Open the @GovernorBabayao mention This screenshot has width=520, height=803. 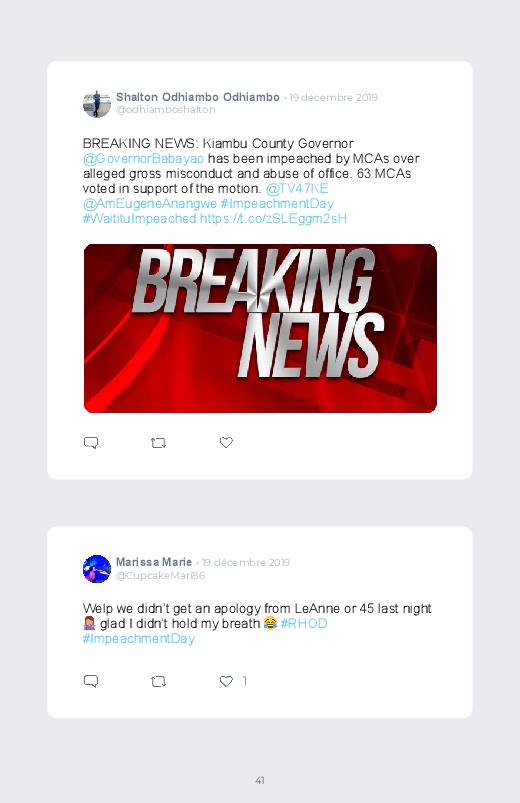click(x=143, y=159)
